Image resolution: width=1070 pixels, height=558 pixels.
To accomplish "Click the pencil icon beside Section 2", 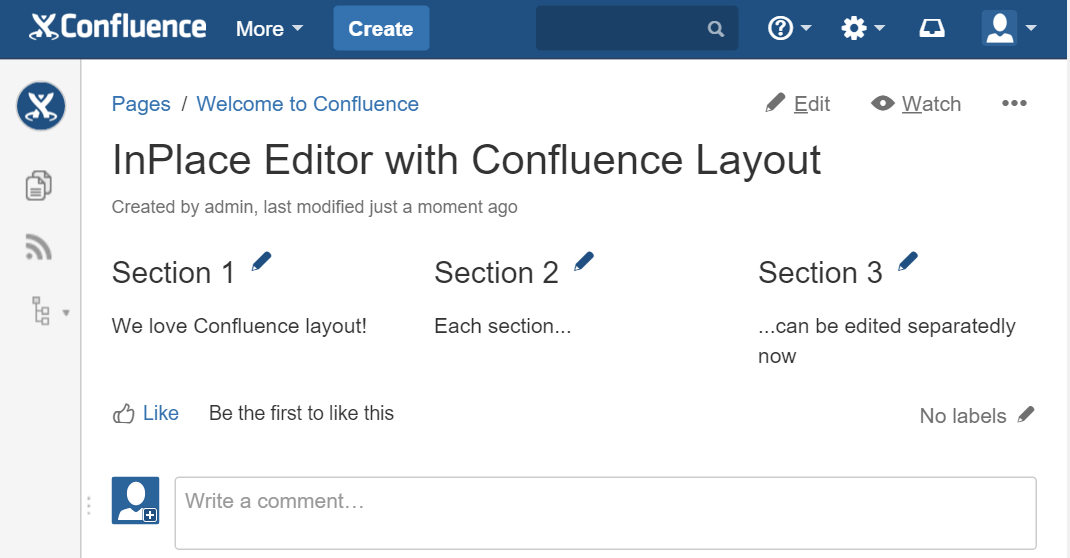I will click(x=584, y=262).
